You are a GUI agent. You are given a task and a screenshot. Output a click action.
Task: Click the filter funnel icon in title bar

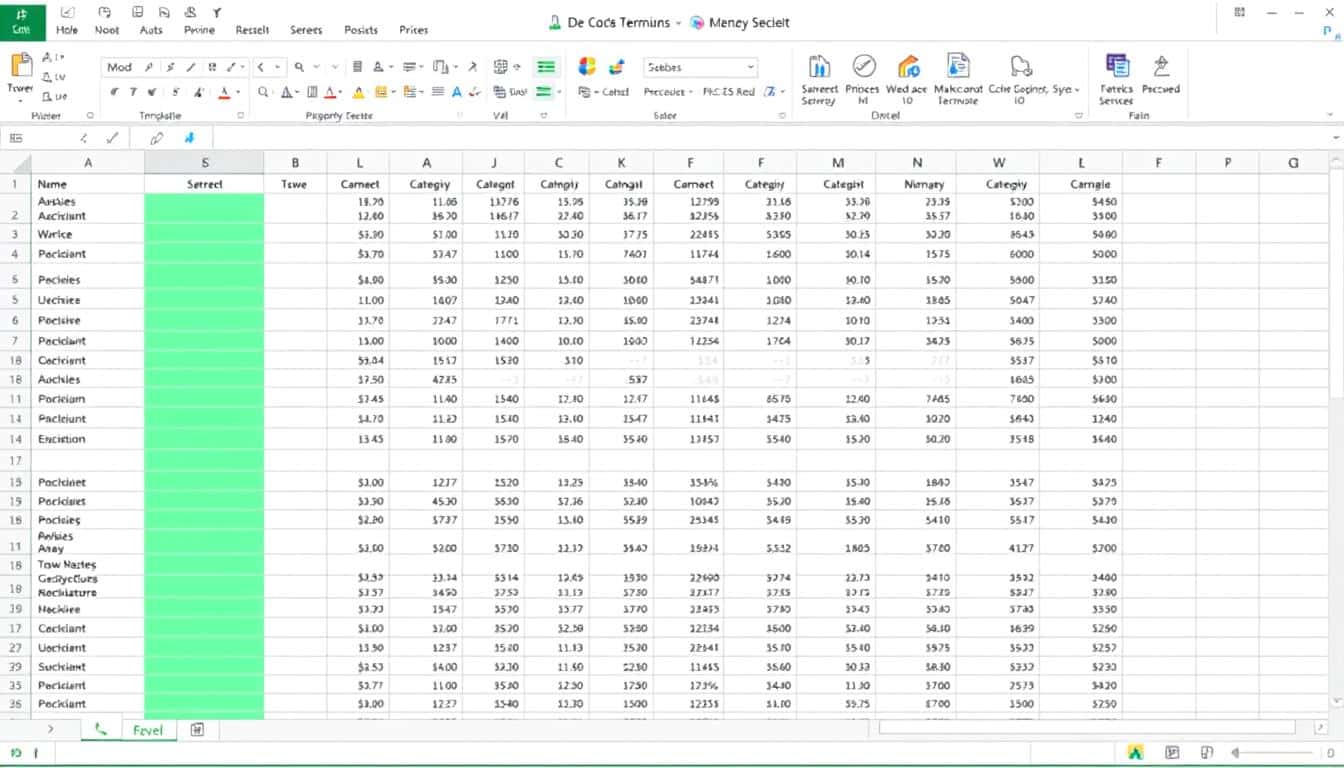point(217,12)
